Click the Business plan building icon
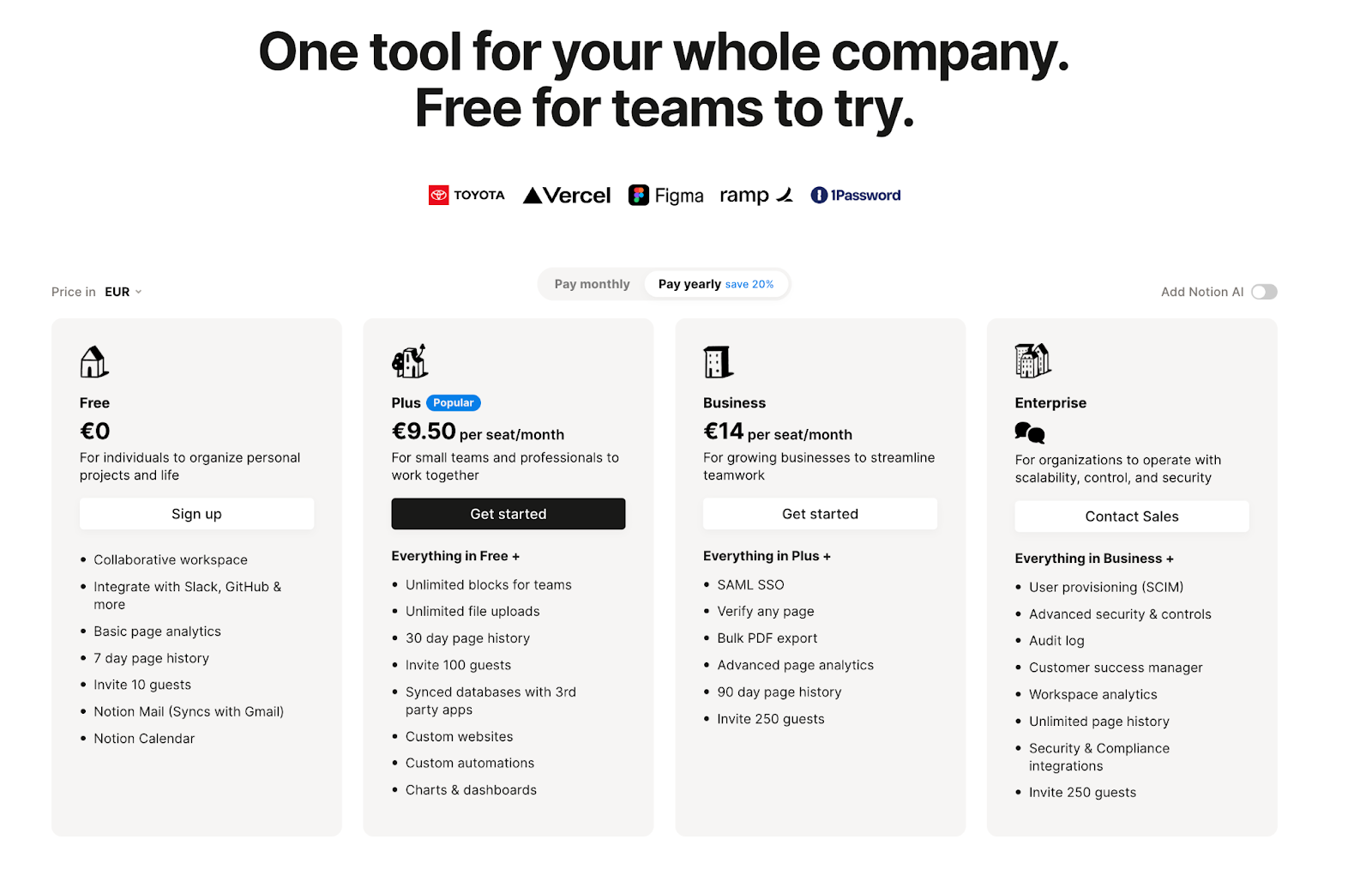 pos(718,362)
